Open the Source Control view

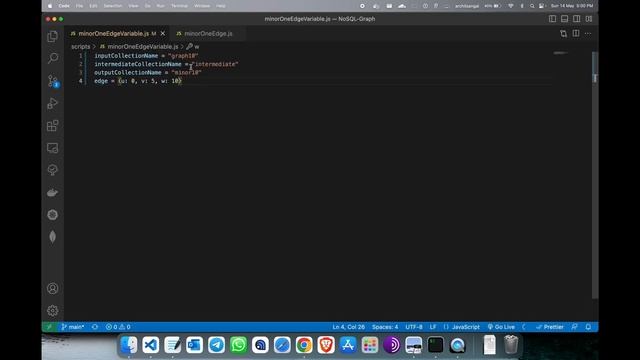tap(53, 81)
